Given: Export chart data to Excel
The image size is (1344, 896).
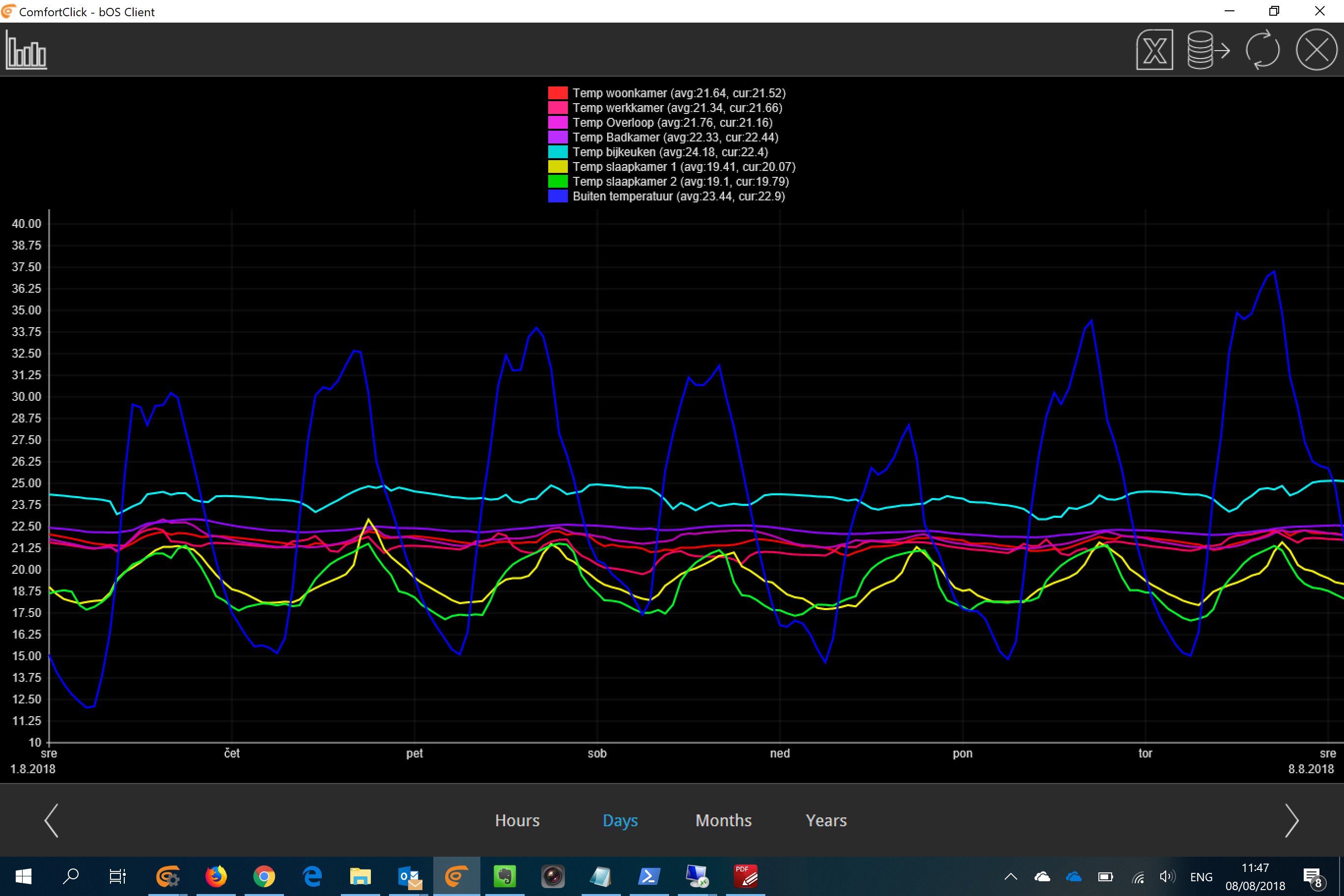Looking at the screenshot, I should coord(1154,50).
